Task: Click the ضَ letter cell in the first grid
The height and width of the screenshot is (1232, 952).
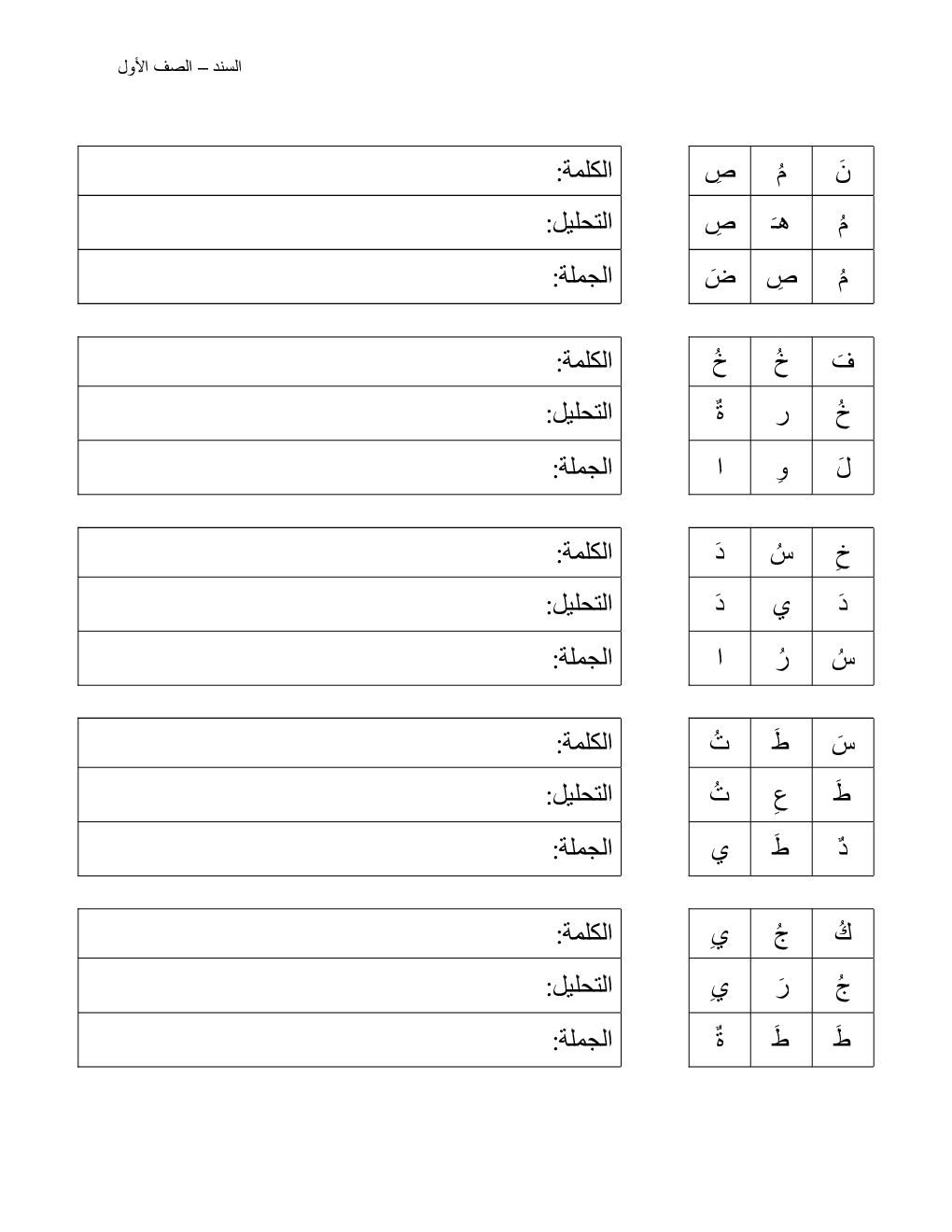Action: coord(720,277)
